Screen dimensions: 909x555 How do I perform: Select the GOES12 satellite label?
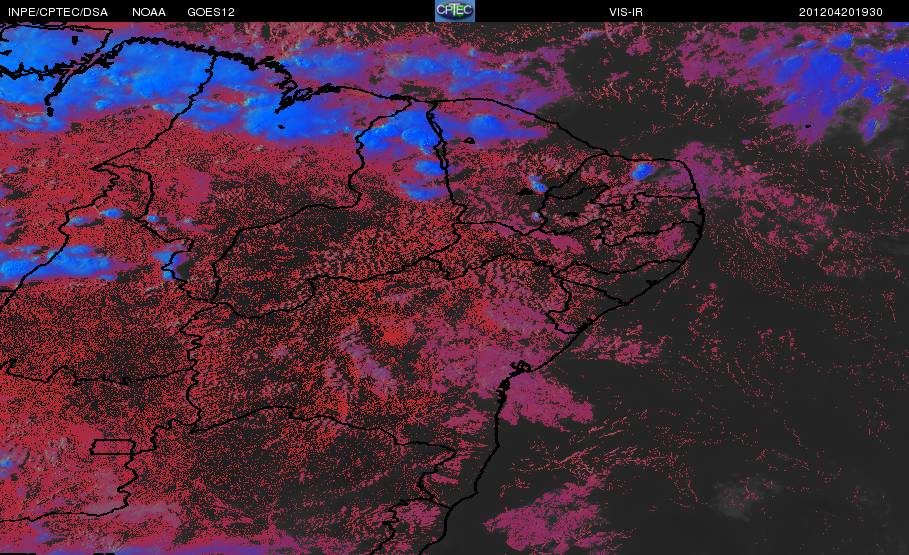(x=211, y=12)
